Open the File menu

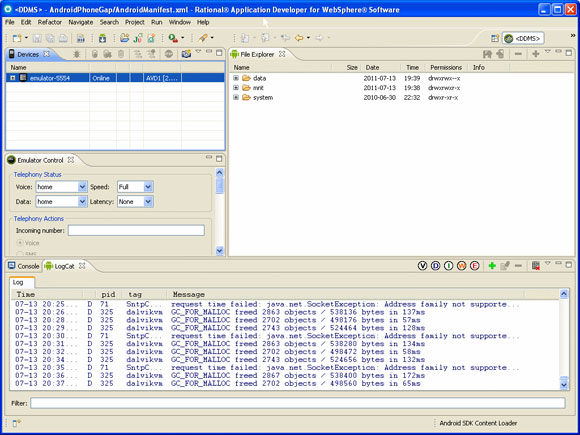[10, 22]
